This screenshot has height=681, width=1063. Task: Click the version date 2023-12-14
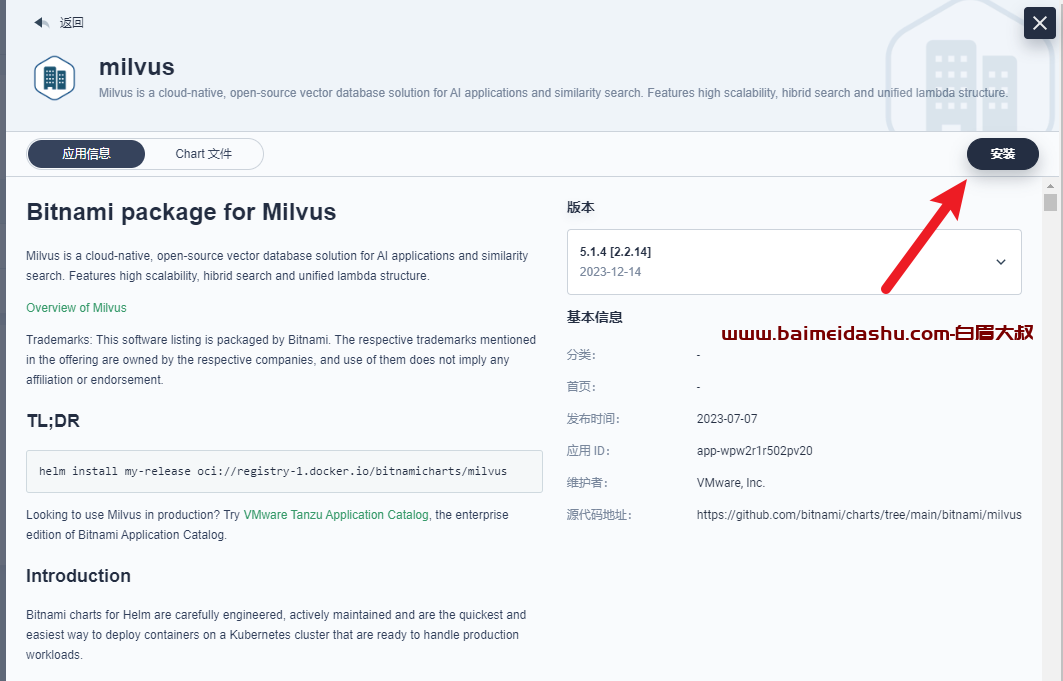click(x=610, y=272)
